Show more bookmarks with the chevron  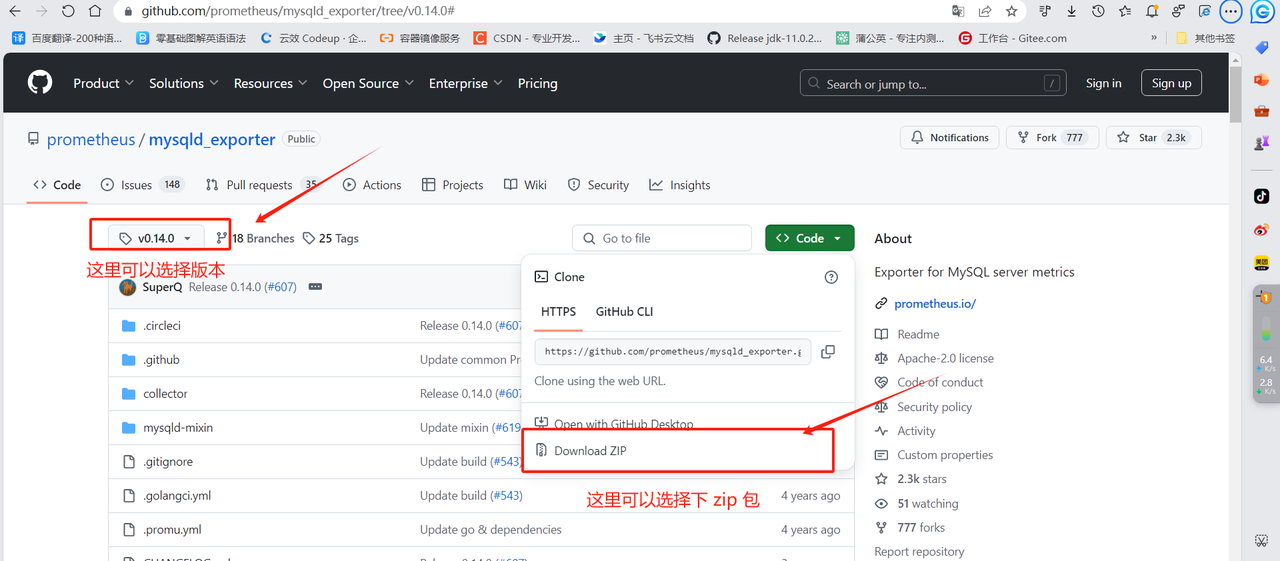[1154, 38]
